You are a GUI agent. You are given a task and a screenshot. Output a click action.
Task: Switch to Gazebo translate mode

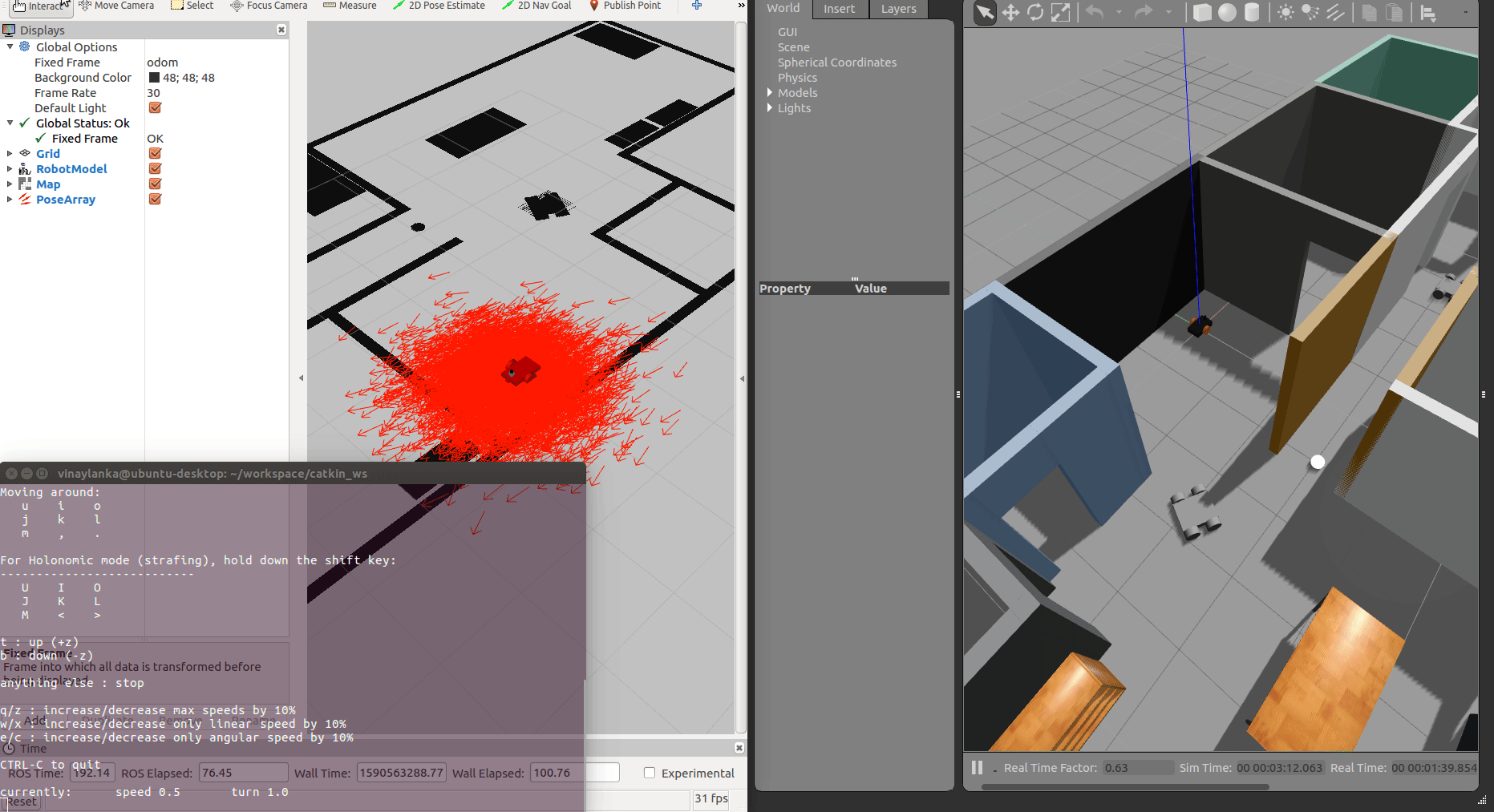1010,13
